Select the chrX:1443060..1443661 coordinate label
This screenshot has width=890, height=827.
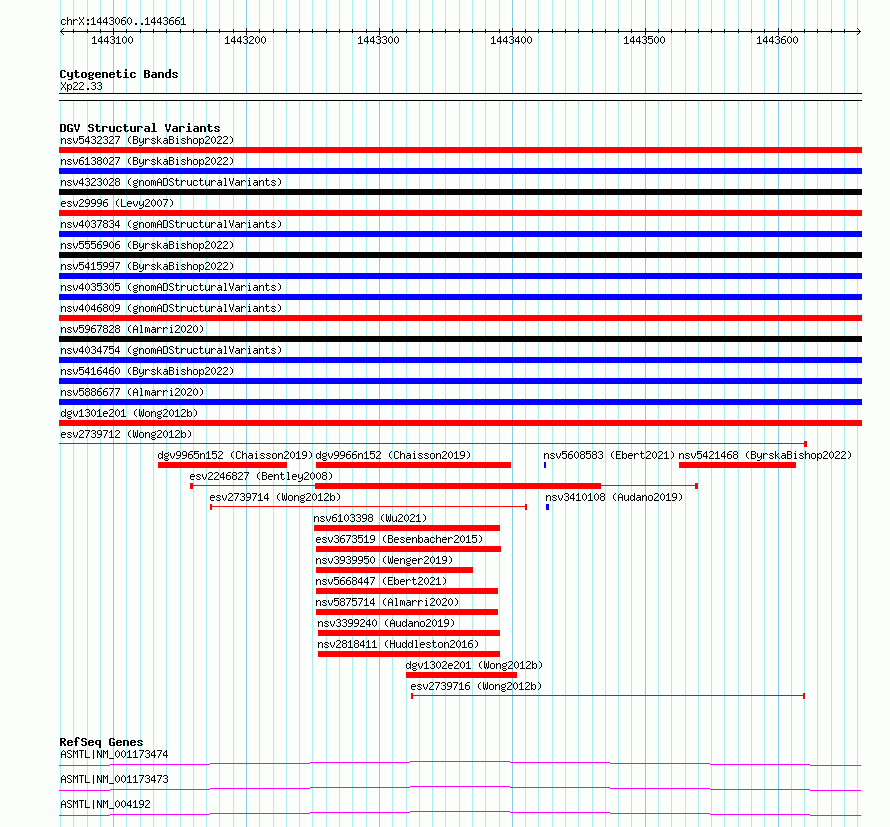pos(123,21)
